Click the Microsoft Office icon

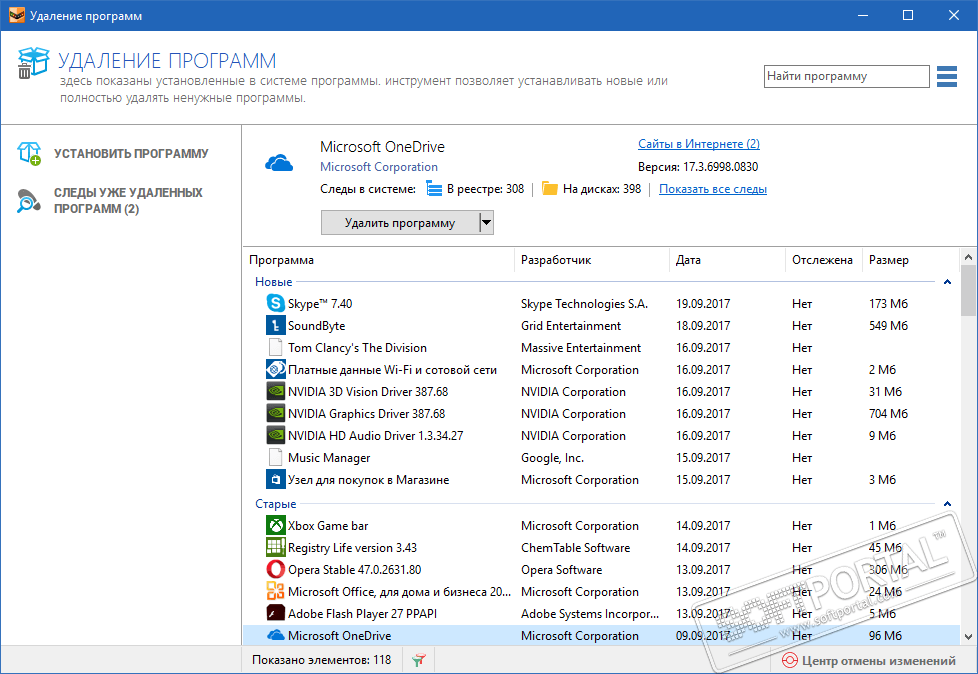(276, 591)
